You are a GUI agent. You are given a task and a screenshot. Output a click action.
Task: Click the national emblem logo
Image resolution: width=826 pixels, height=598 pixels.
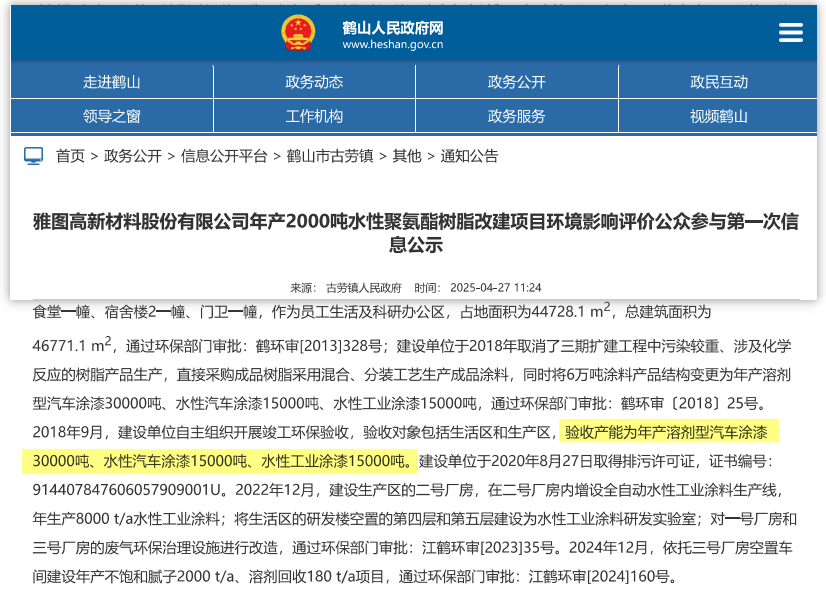tap(297, 33)
